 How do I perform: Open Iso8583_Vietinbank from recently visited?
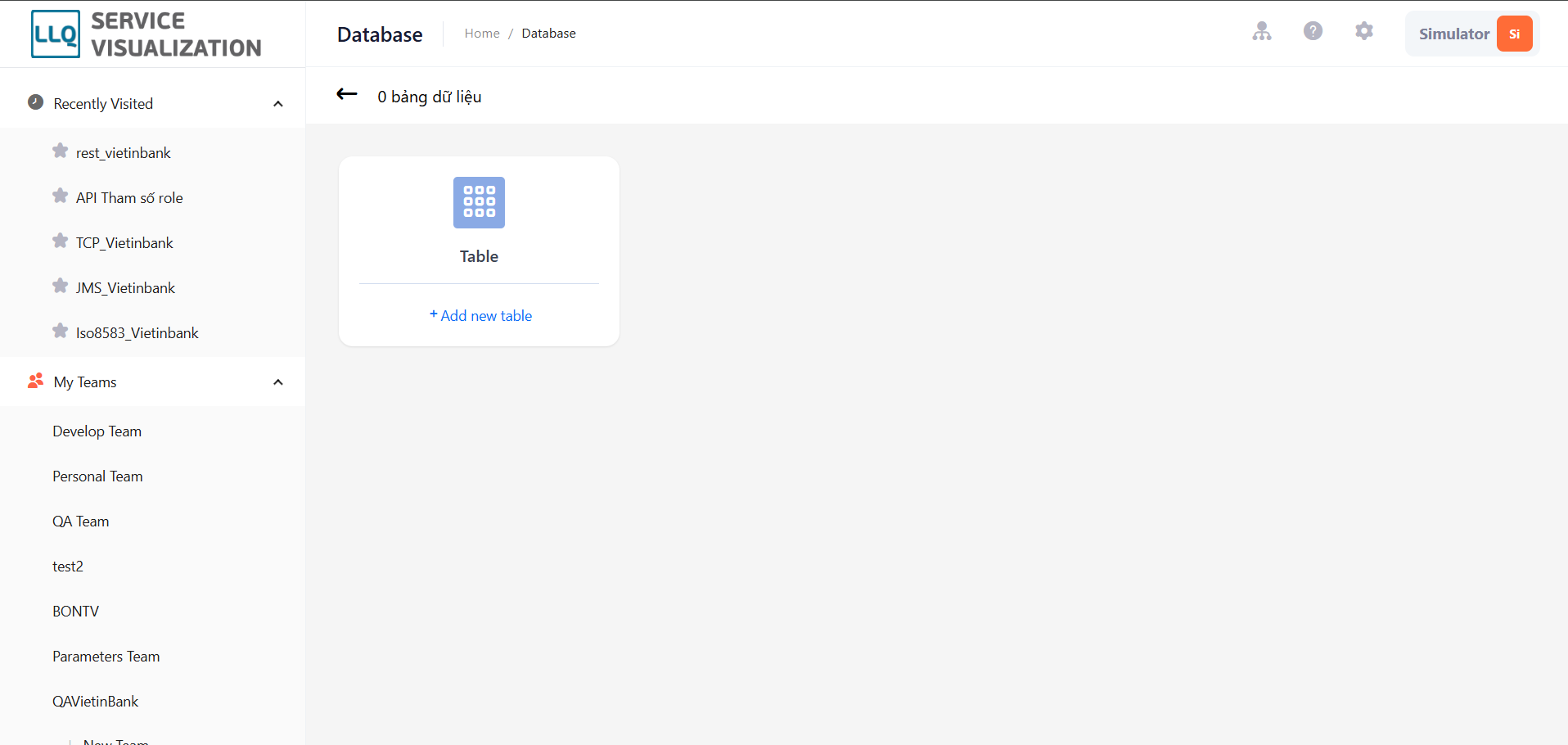137,333
